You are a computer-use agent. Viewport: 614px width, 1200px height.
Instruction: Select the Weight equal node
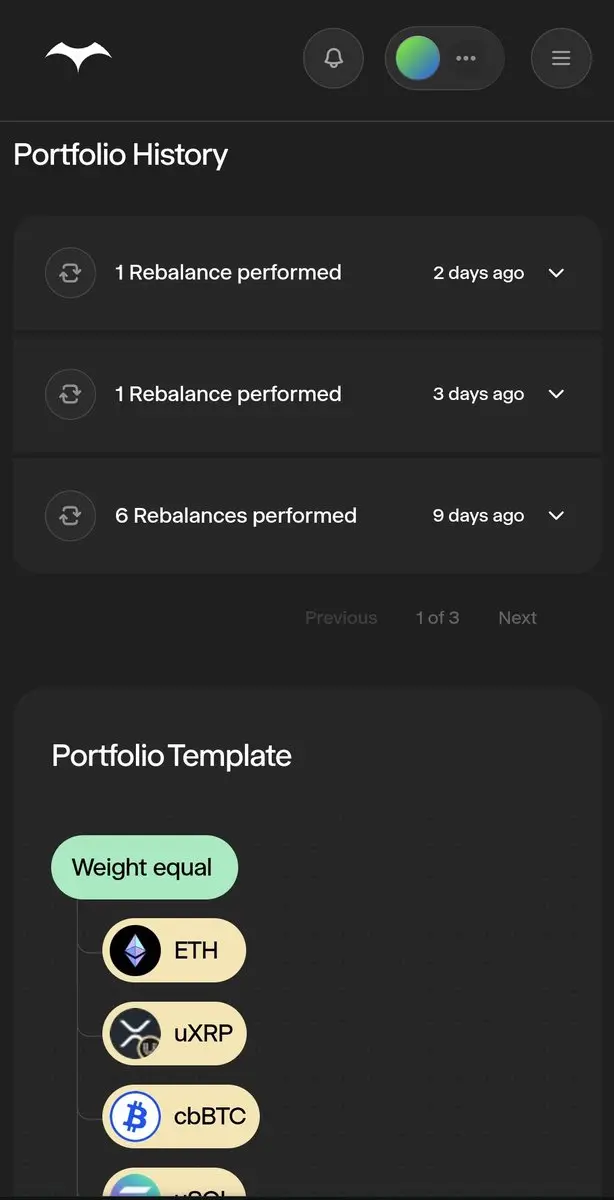[x=144, y=867]
